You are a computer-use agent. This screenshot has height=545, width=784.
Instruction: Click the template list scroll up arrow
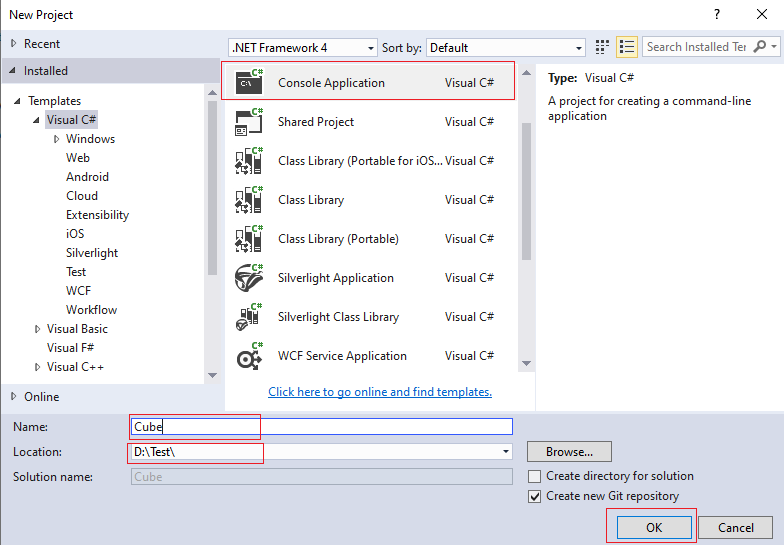coord(526,73)
